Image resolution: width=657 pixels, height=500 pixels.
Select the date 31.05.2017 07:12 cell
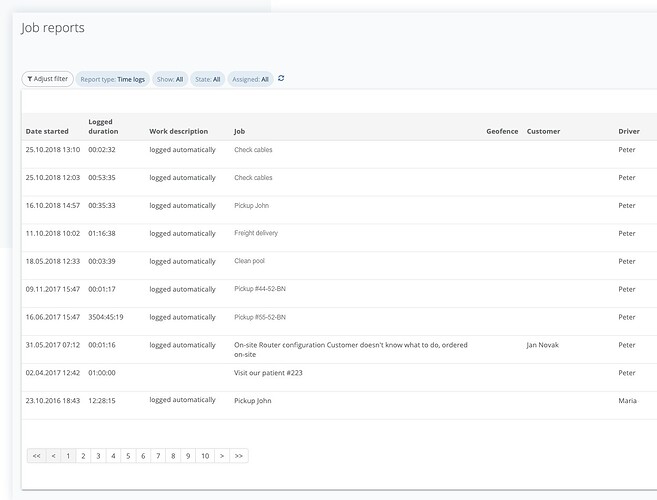(52, 345)
